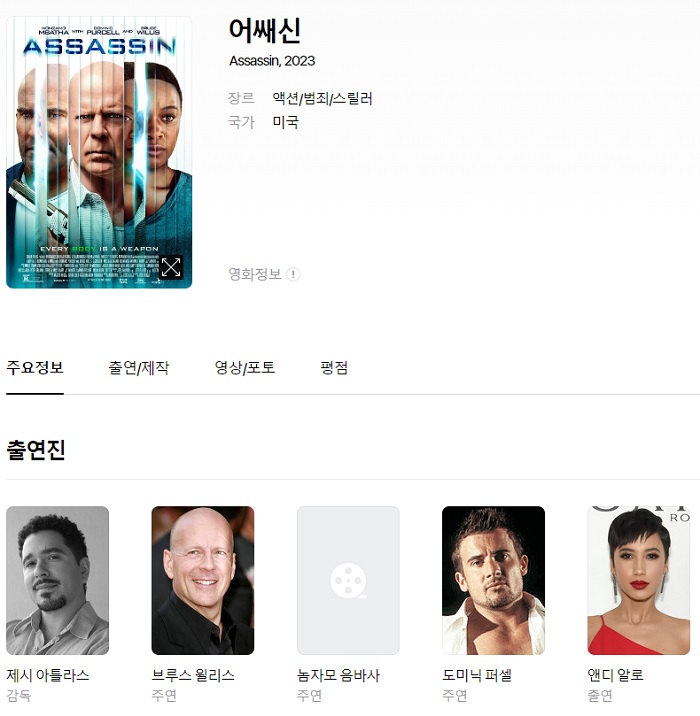This screenshot has height=716, width=700.
Task: Open 제시 아틀라스 director photo
Action: [58, 580]
